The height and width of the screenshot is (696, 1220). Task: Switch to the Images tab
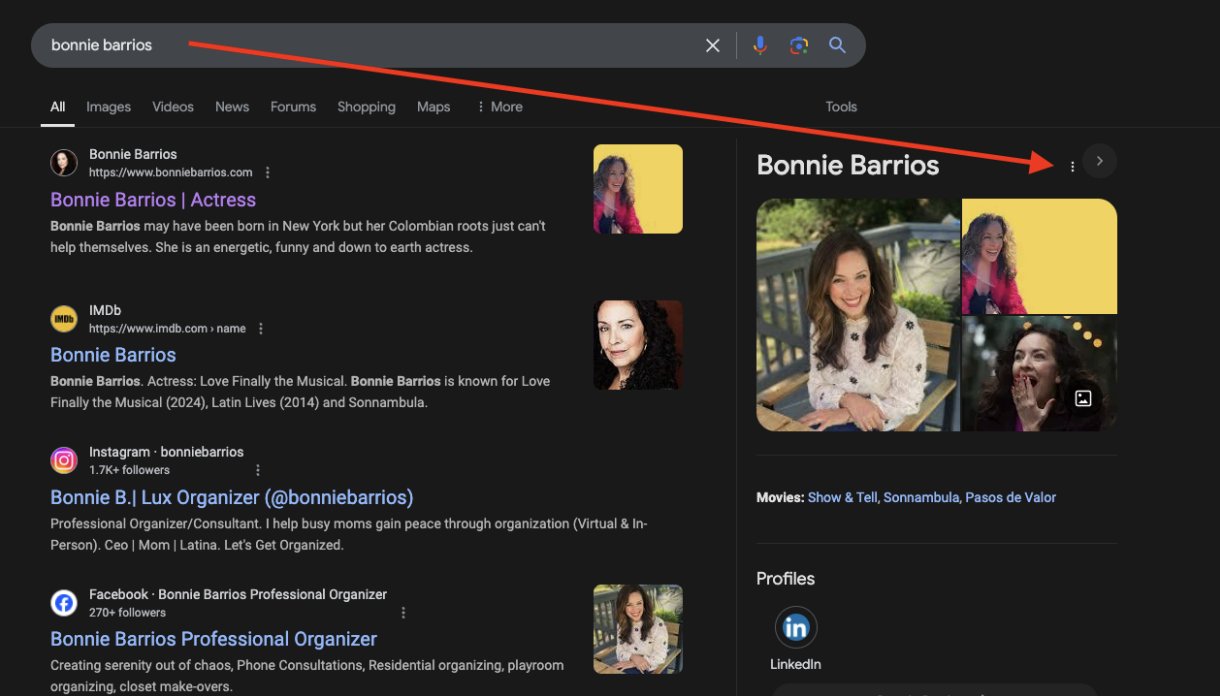click(108, 107)
